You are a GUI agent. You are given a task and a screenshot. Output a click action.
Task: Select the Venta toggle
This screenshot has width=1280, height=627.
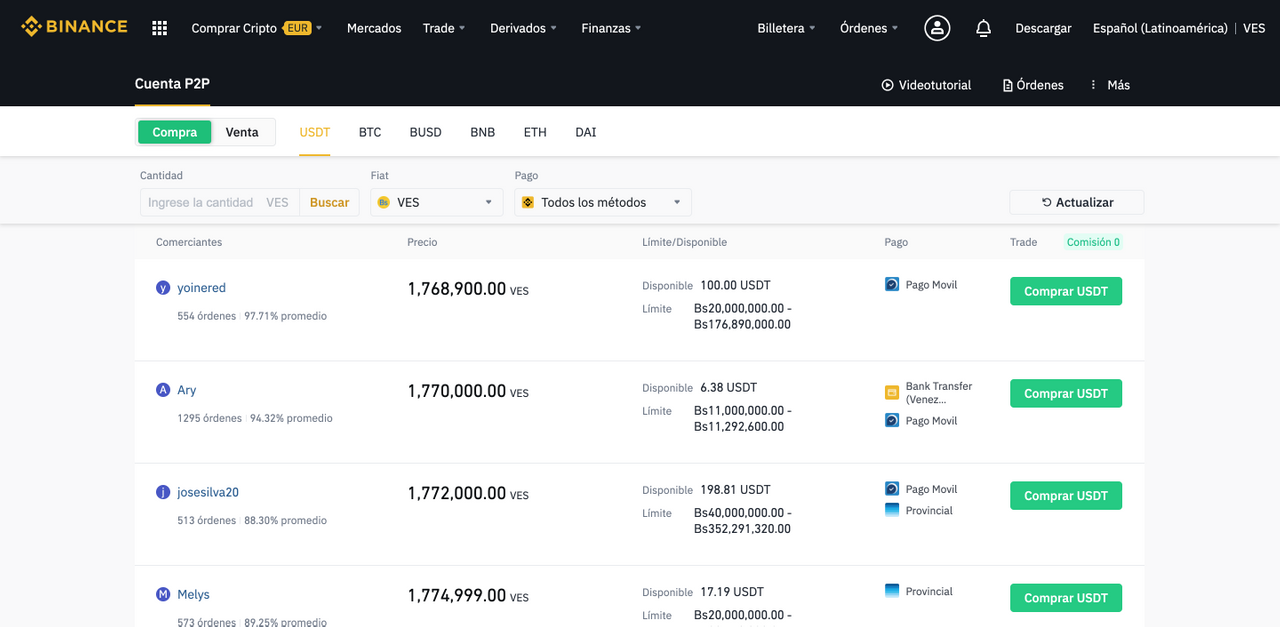(x=242, y=132)
